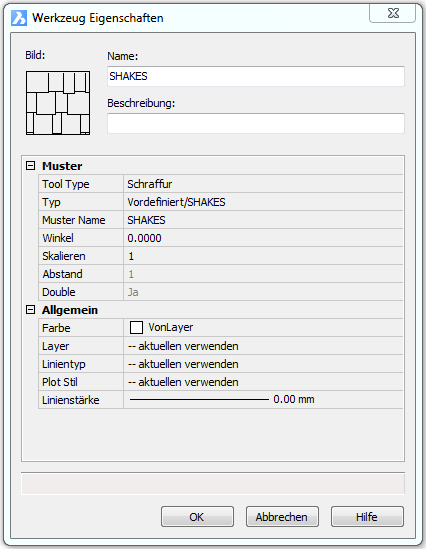Close the Werkzeug Eigenschaften dialog
Image resolution: width=426 pixels, height=549 pixels.
[x=393, y=14]
